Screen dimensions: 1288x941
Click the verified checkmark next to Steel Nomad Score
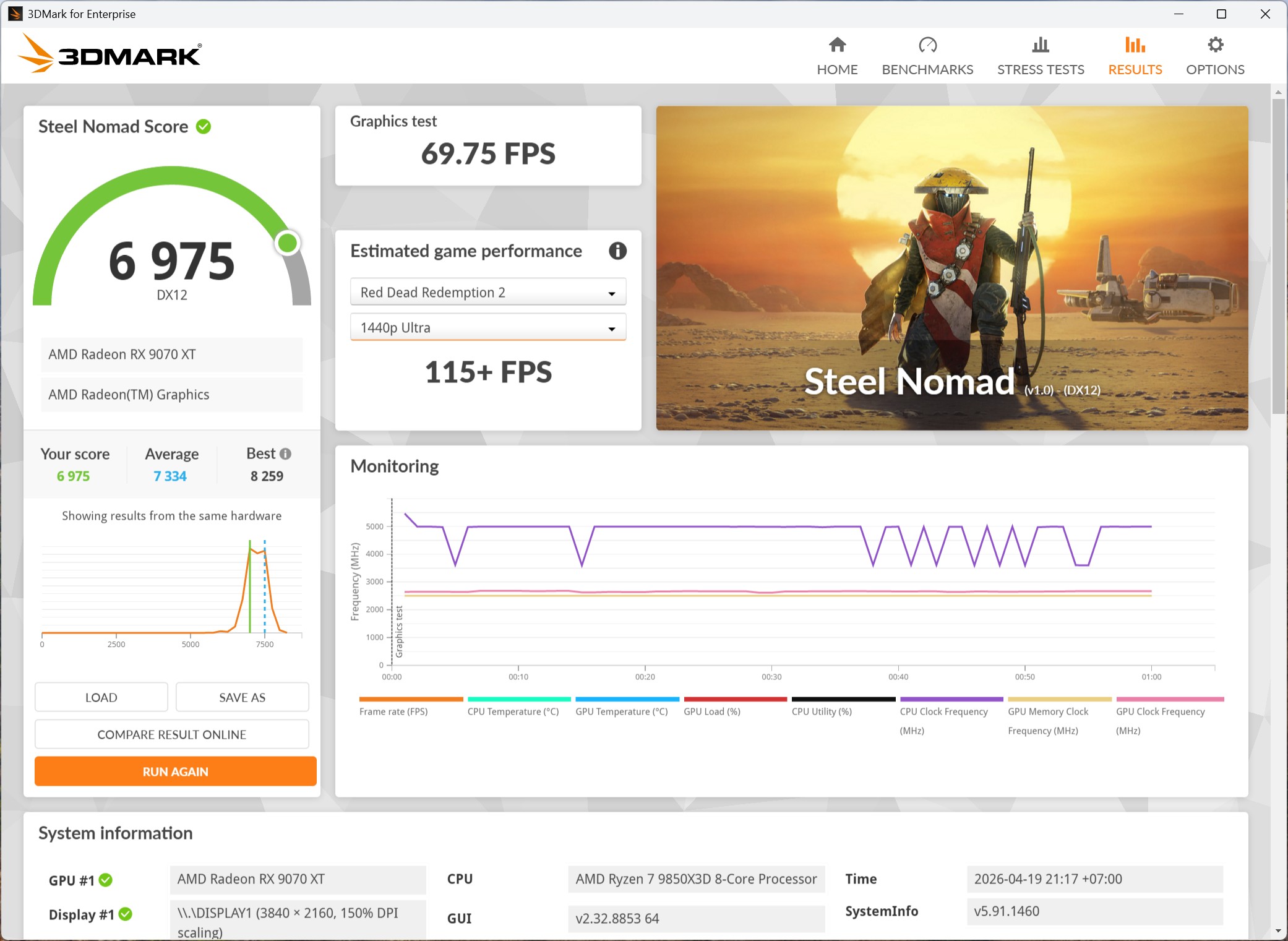[x=204, y=126]
